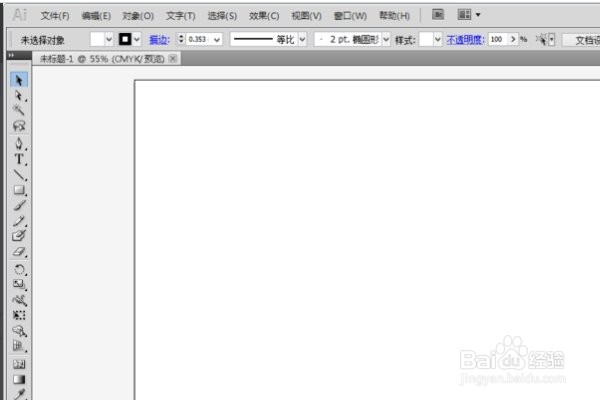Select the Free Transform tool
600x400 pixels.
point(19,315)
